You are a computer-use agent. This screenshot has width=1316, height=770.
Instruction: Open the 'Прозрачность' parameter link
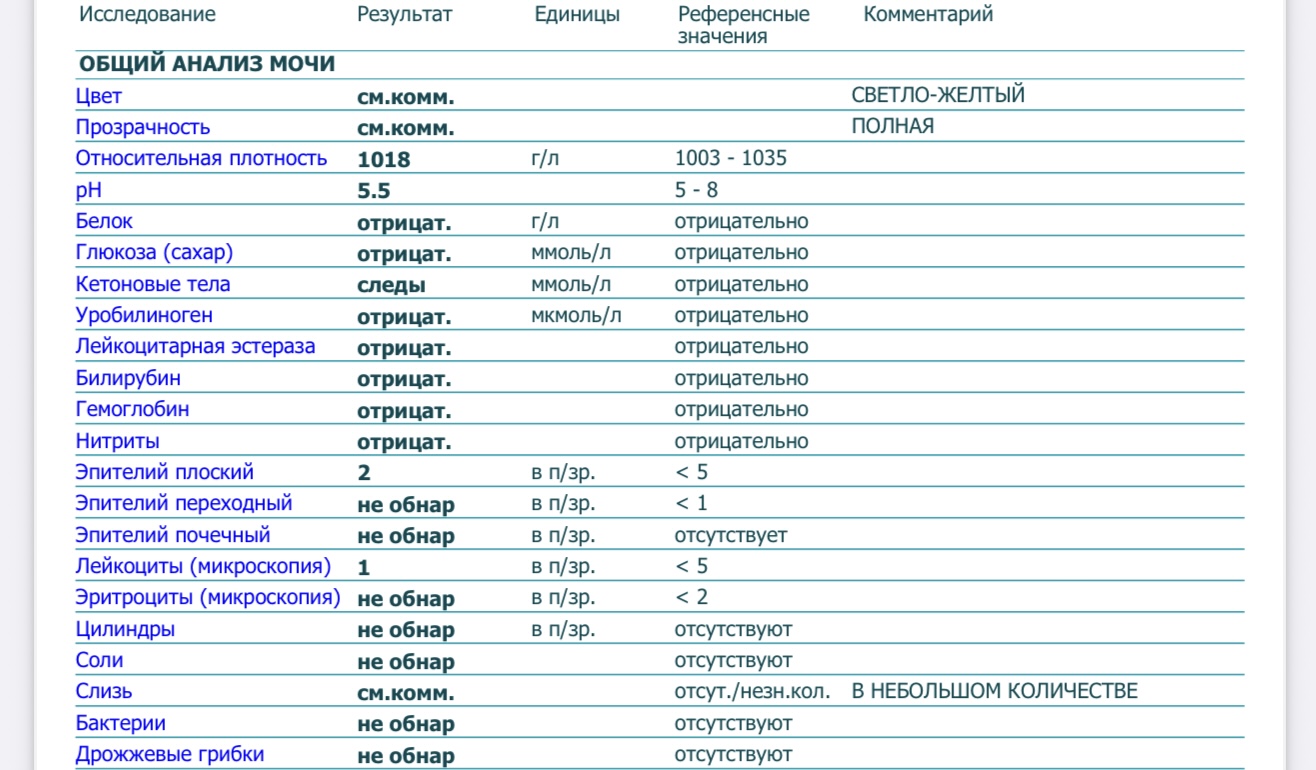point(143,127)
